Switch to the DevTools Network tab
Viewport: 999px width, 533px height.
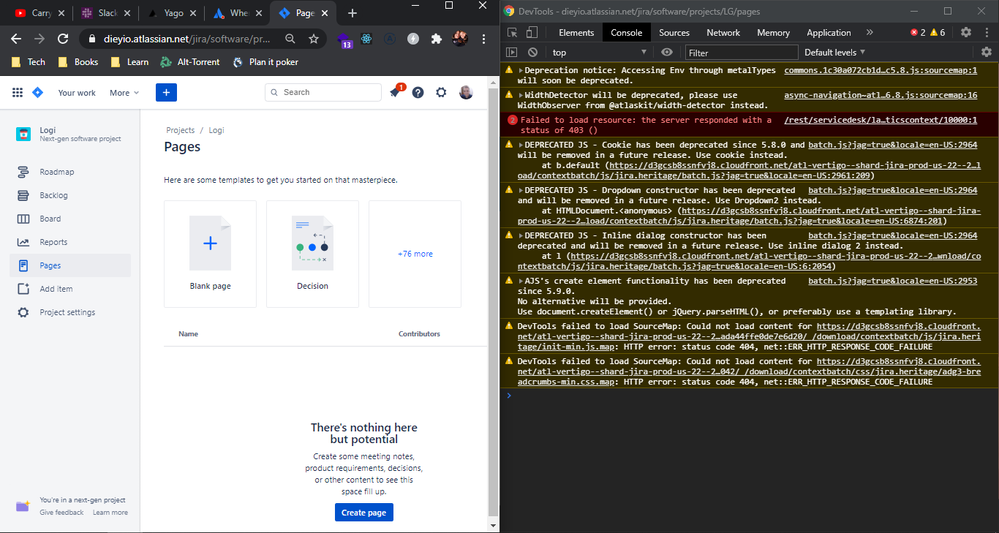tap(723, 32)
